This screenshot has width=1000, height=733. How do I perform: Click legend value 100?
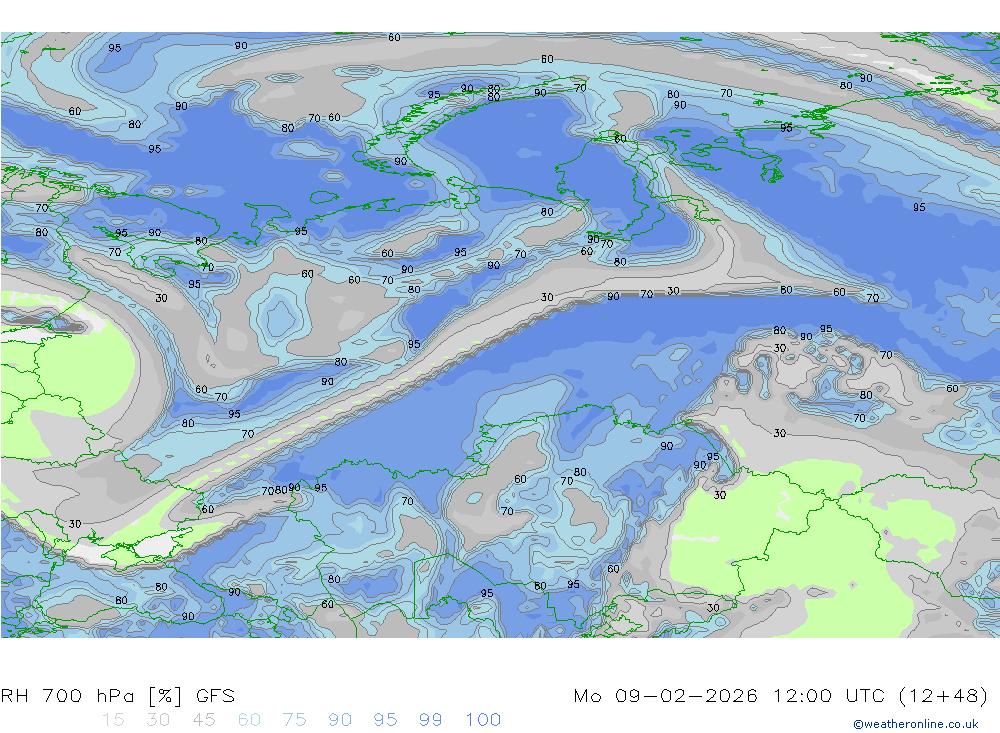(x=483, y=720)
